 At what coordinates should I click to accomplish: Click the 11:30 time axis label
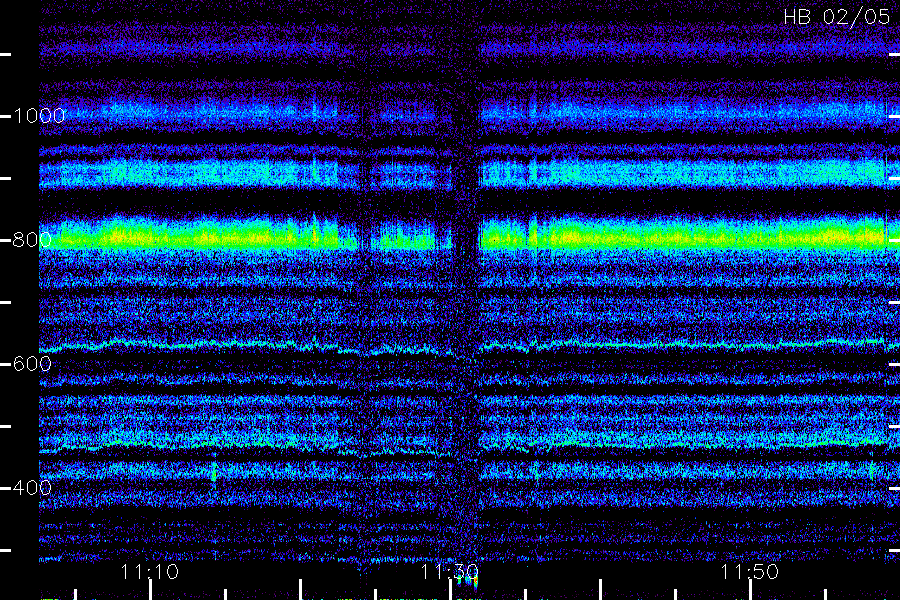[x=449, y=571]
